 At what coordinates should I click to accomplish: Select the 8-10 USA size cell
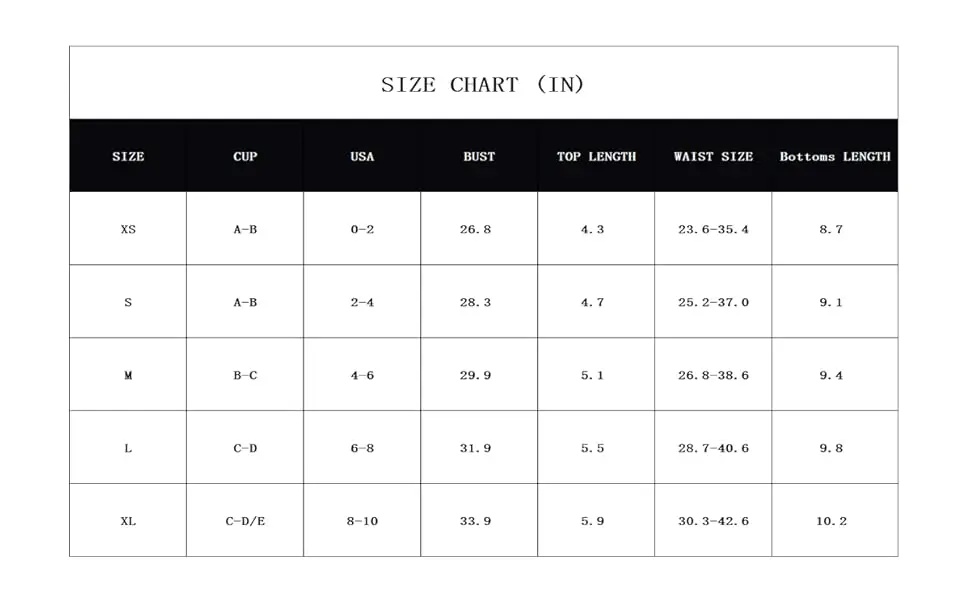point(364,521)
